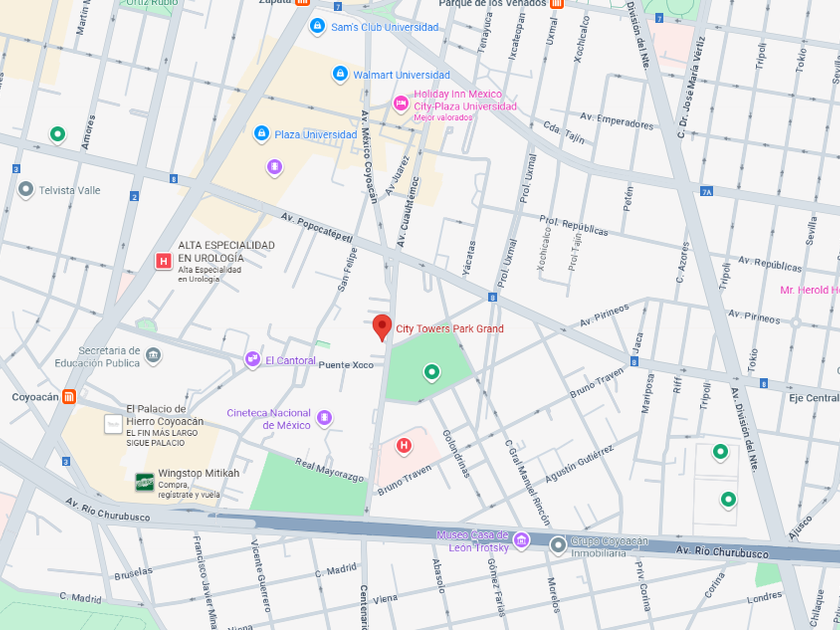Click the Puente Xoco street label
Screen dimensions: 840x630
click(x=346, y=365)
